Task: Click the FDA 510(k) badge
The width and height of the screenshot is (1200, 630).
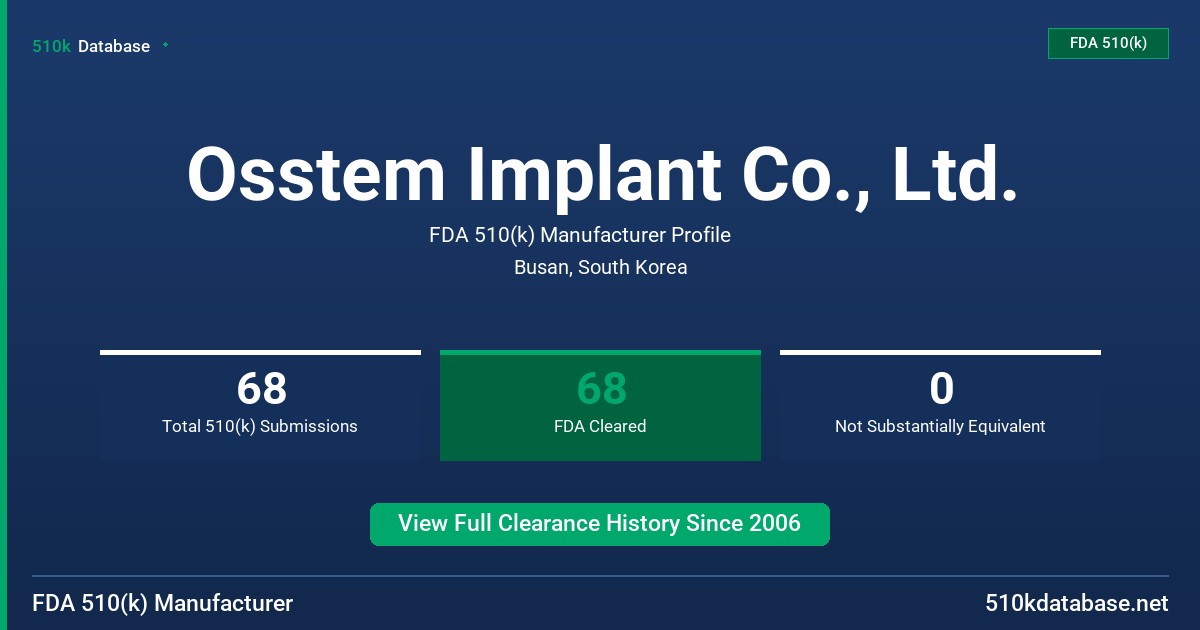Action: [1108, 43]
